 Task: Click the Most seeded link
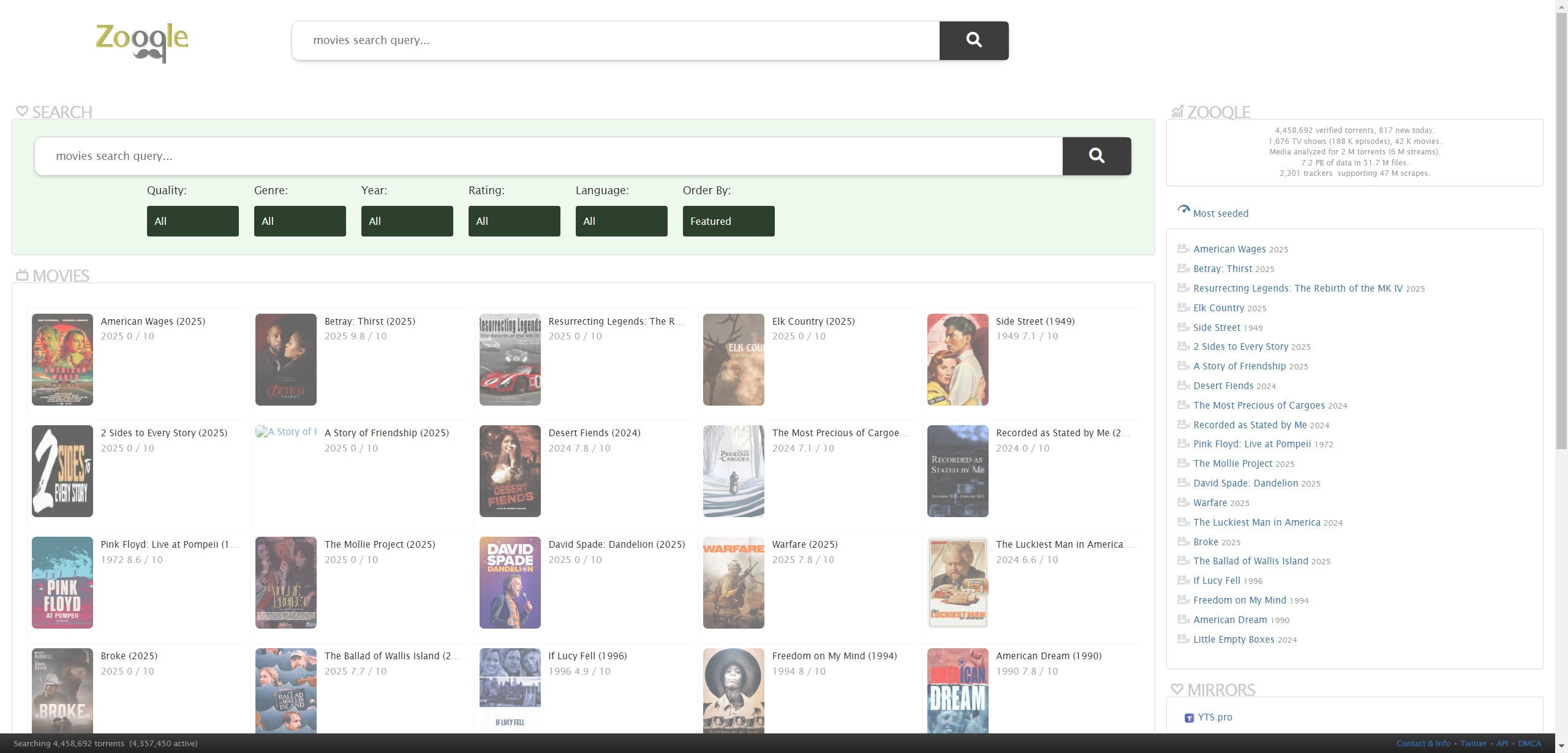[1220, 214]
